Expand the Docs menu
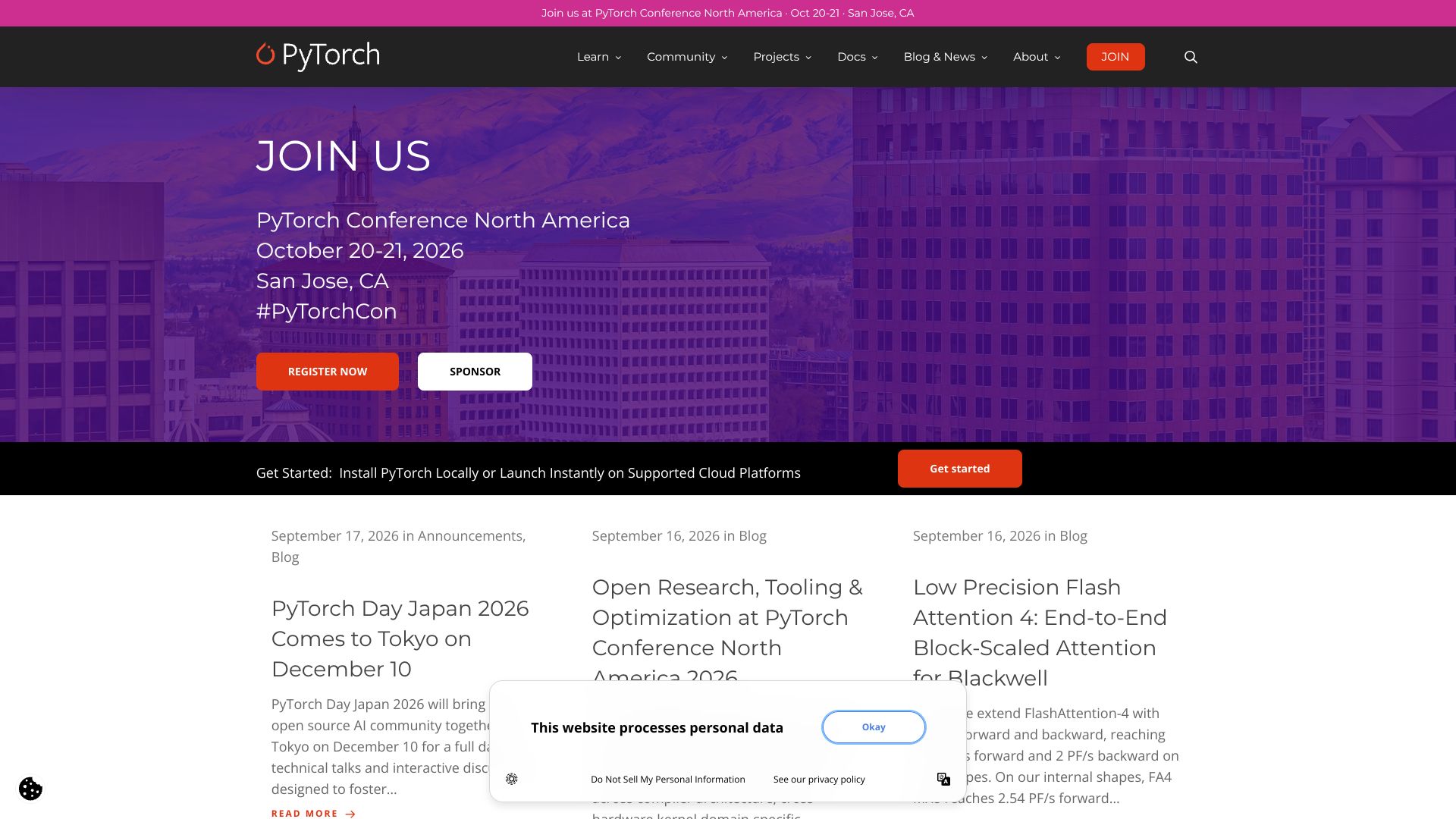Screen dimensions: 1456x819 point(857,57)
